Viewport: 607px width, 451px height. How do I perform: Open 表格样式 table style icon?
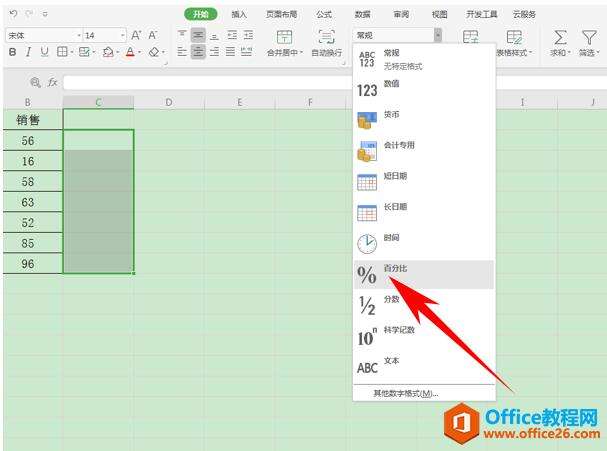pos(514,37)
